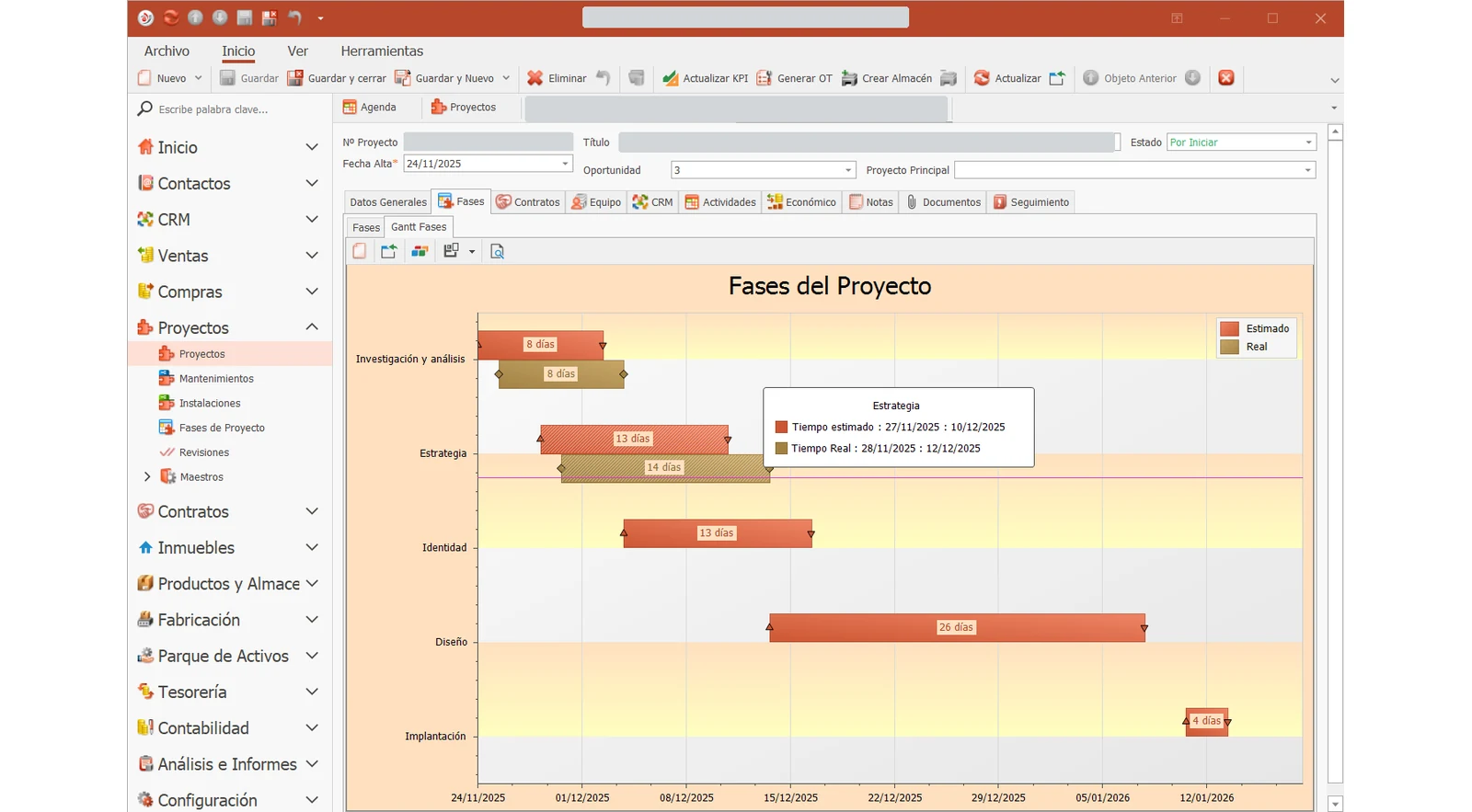The width and height of the screenshot is (1472, 812).
Task: Open the Proyecto Principal dropdown
Action: pyautogui.click(x=1307, y=170)
